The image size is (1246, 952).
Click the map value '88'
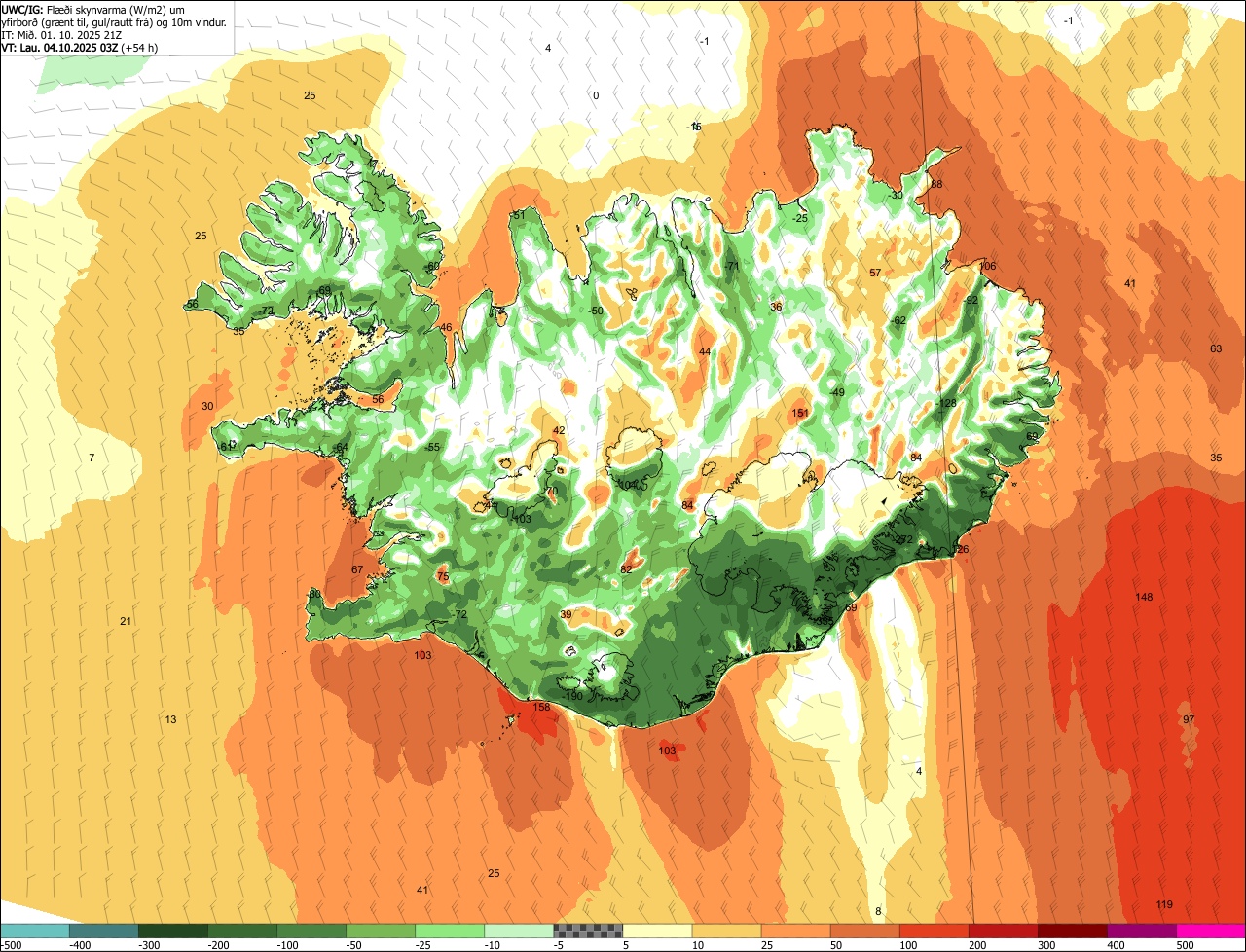pos(937,184)
